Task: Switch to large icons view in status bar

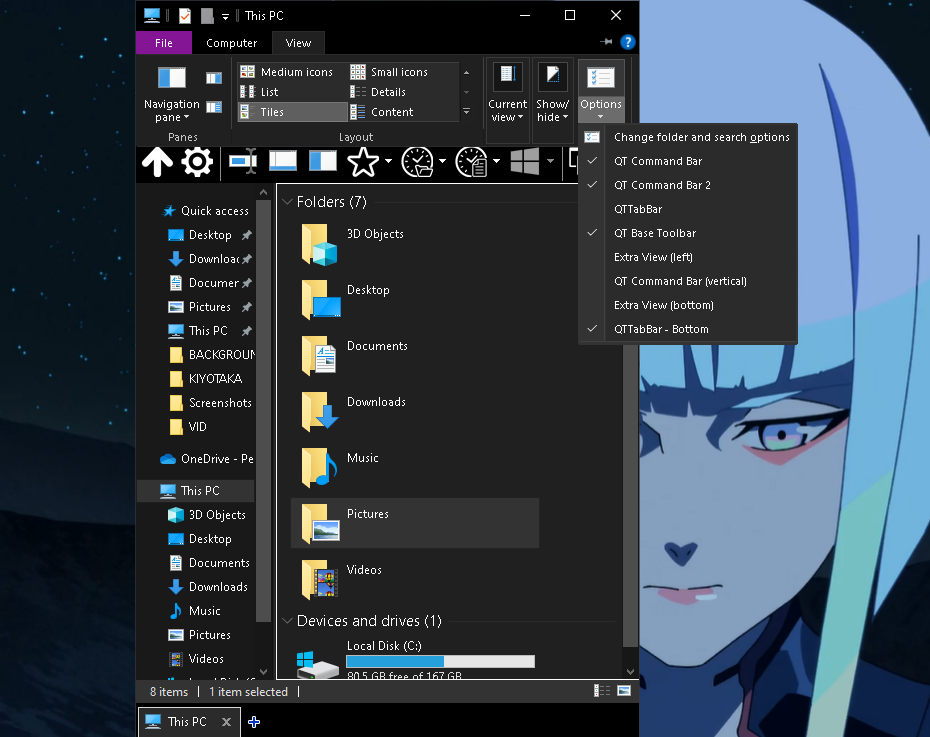Action: 624,691
